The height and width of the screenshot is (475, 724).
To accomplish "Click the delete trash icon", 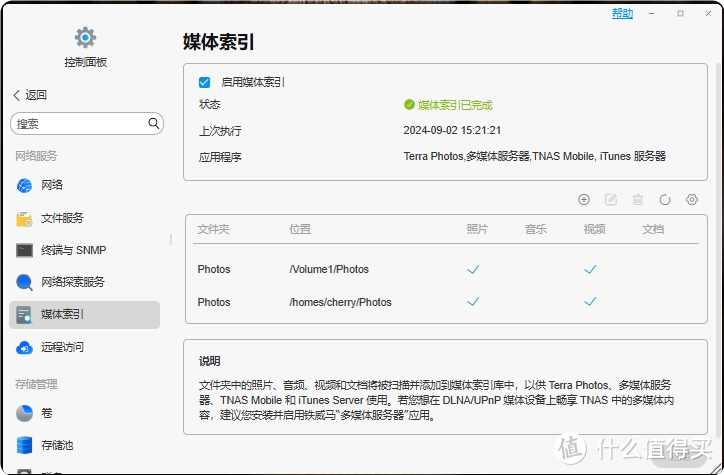I will [638, 200].
